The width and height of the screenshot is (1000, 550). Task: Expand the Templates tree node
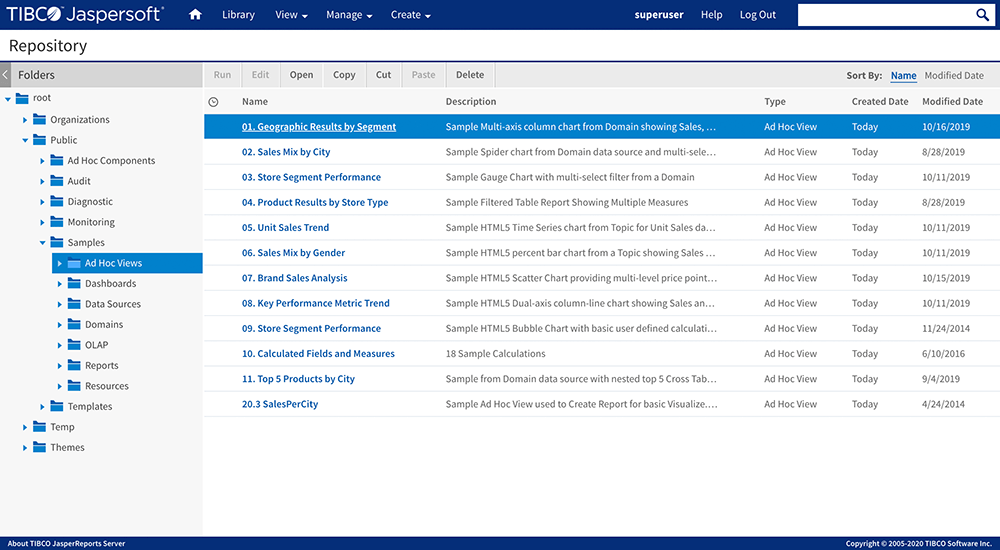(42, 406)
